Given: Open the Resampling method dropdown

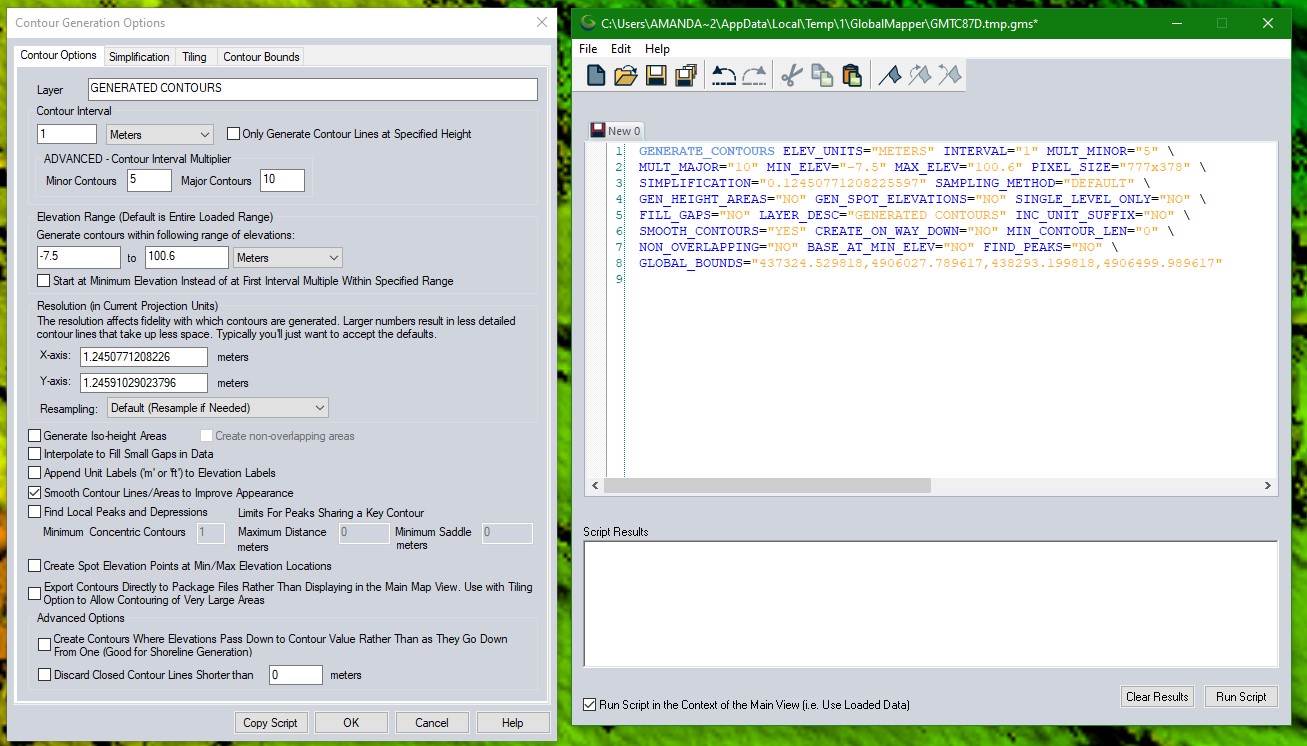Looking at the screenshot, I should 217,408.
